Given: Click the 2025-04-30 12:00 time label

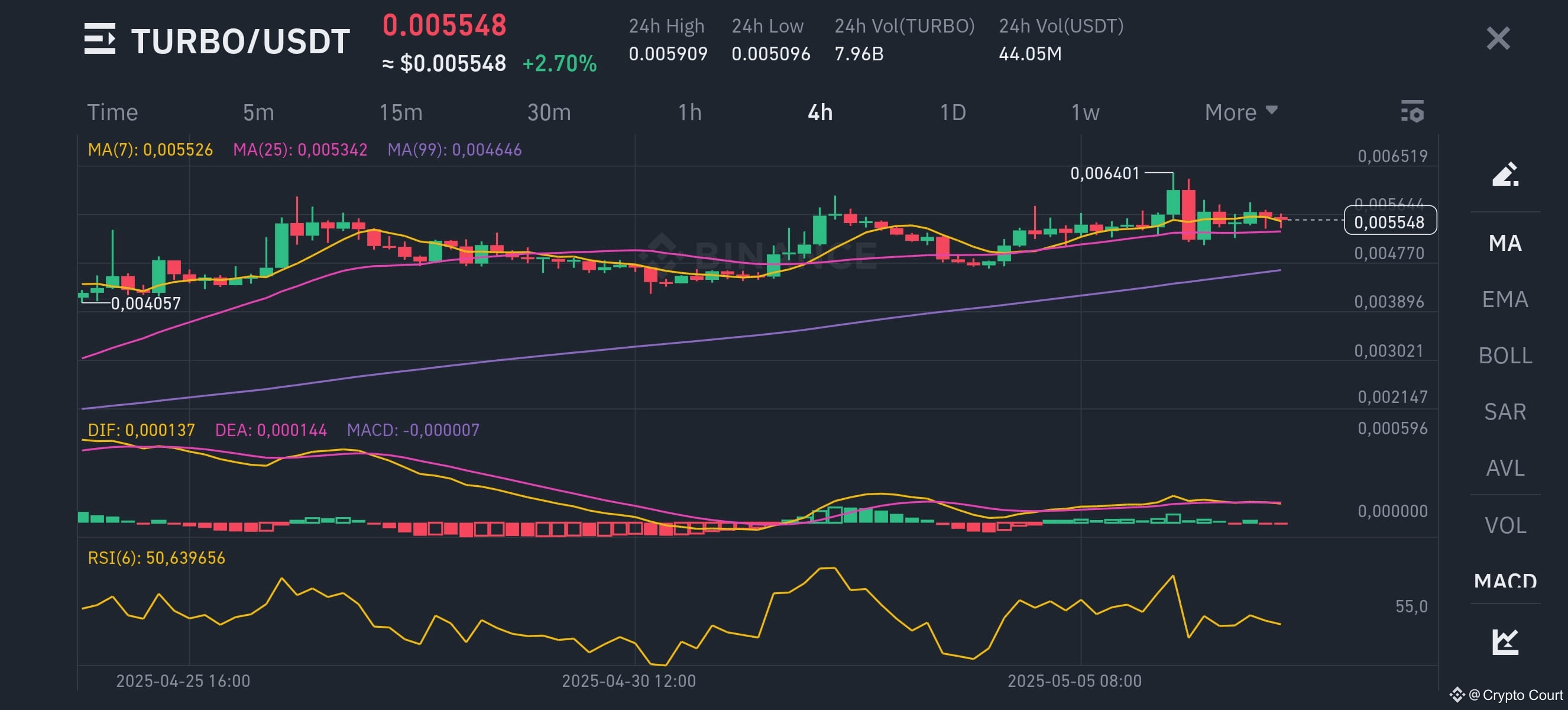Looking at the screenshot, I should (629, 681).
